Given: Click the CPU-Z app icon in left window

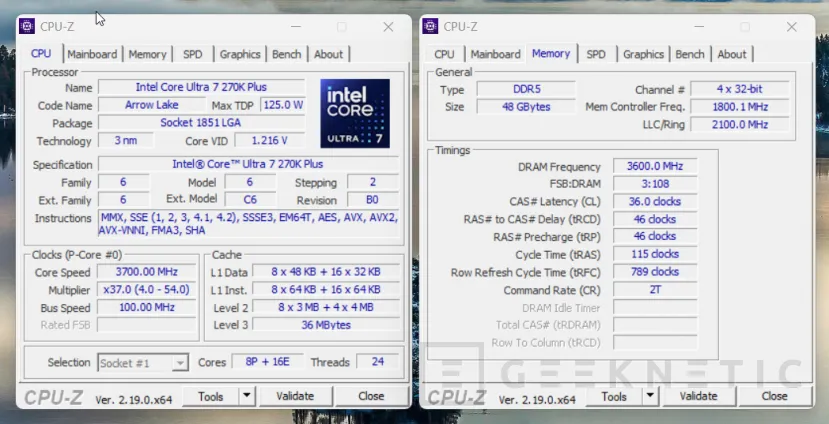Looking at the screenshot, I should point(27,26).
